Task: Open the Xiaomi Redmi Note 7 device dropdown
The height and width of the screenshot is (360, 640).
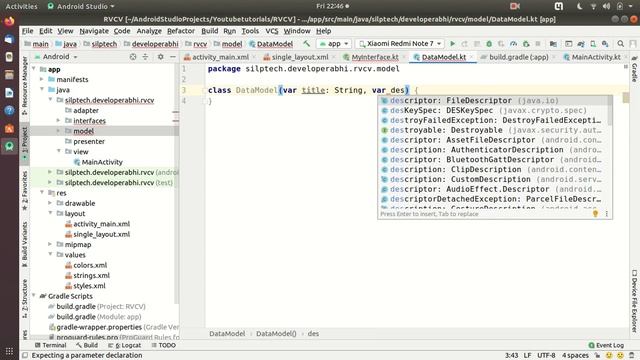Action: 400,44
